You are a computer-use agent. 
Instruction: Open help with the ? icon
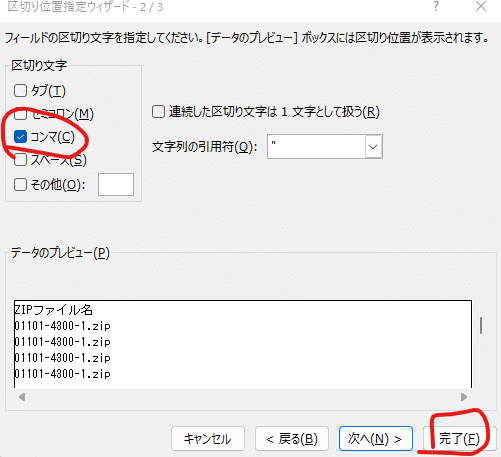tap(436, 6)
